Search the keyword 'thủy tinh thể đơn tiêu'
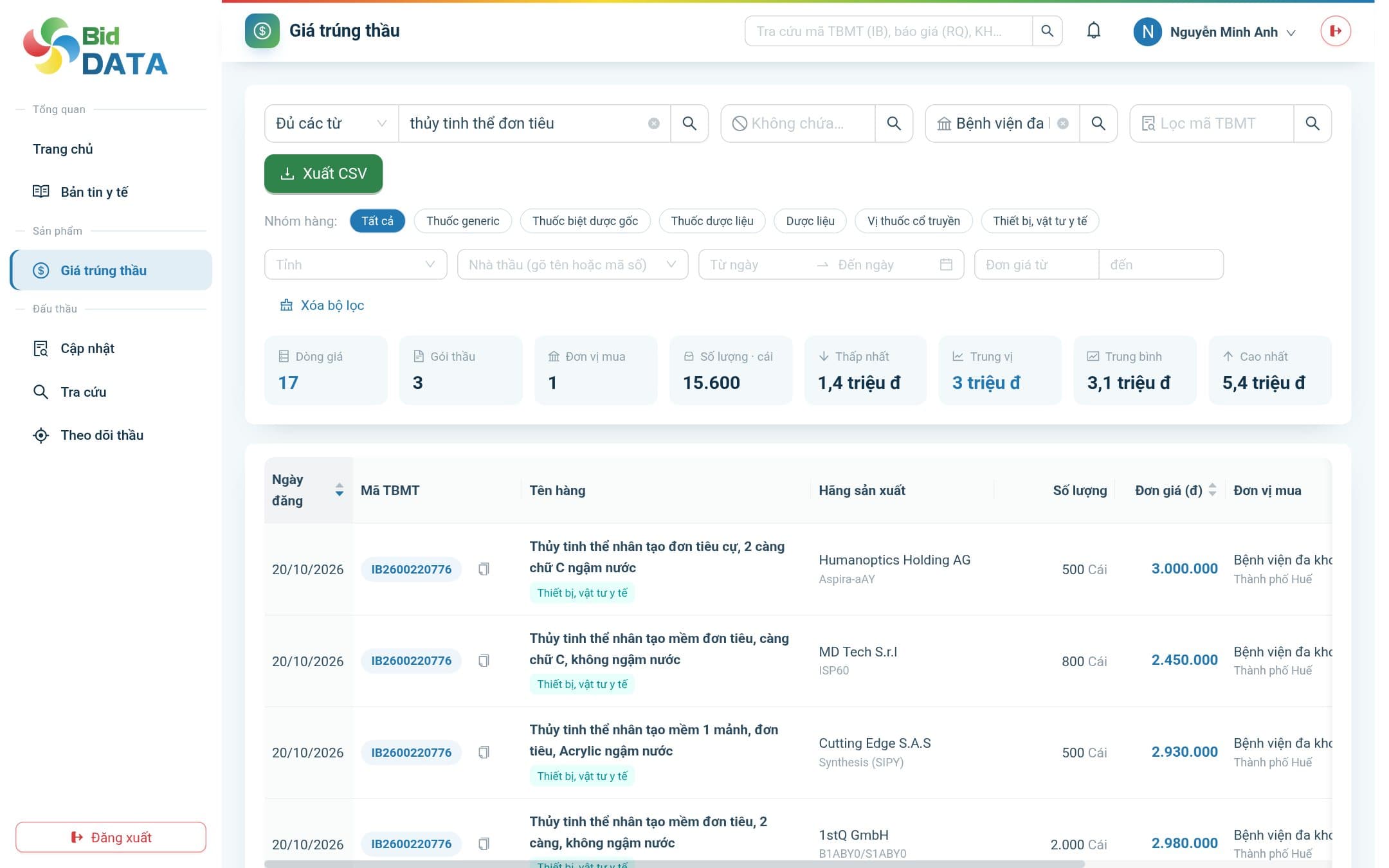Screen dimensions: 1389x868 pyautogui.click(x=689, y=123)
